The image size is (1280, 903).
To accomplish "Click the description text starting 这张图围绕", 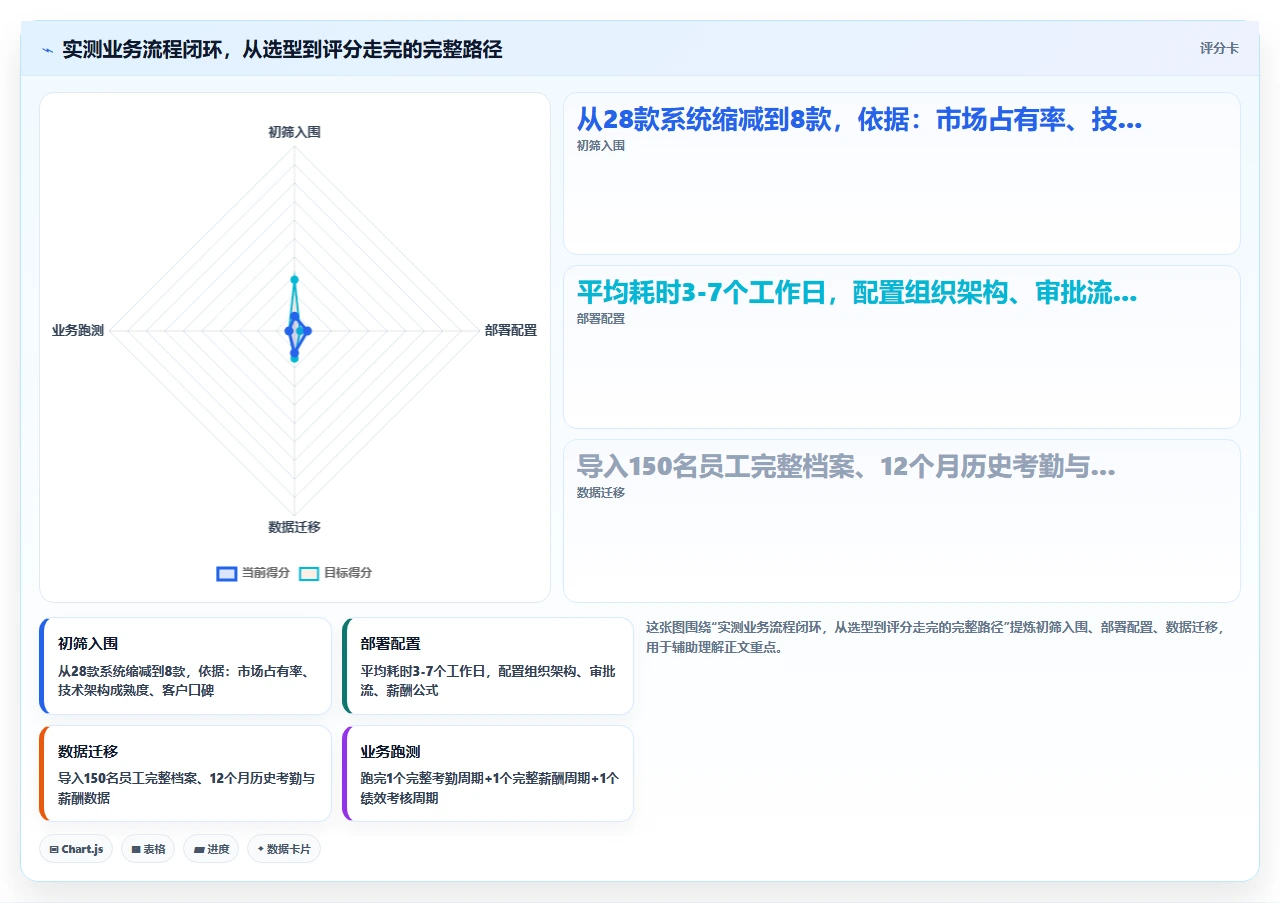I will [935, 637].
